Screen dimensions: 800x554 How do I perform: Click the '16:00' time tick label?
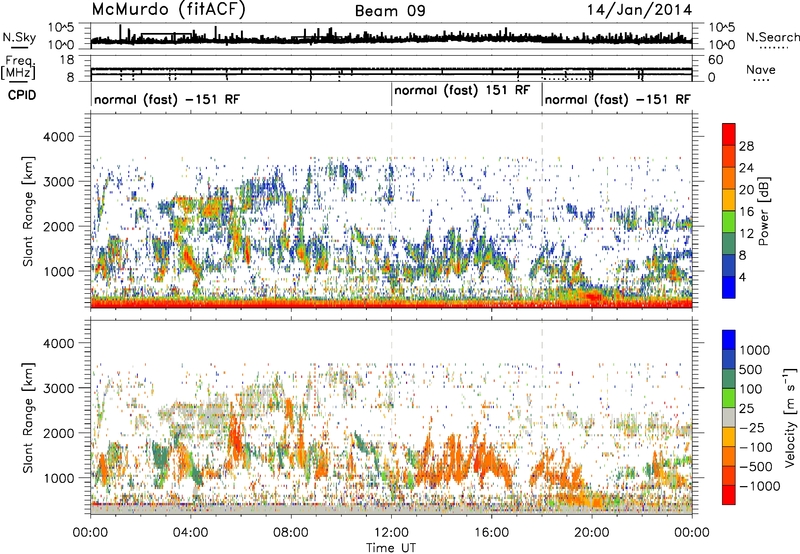(491, 533)
